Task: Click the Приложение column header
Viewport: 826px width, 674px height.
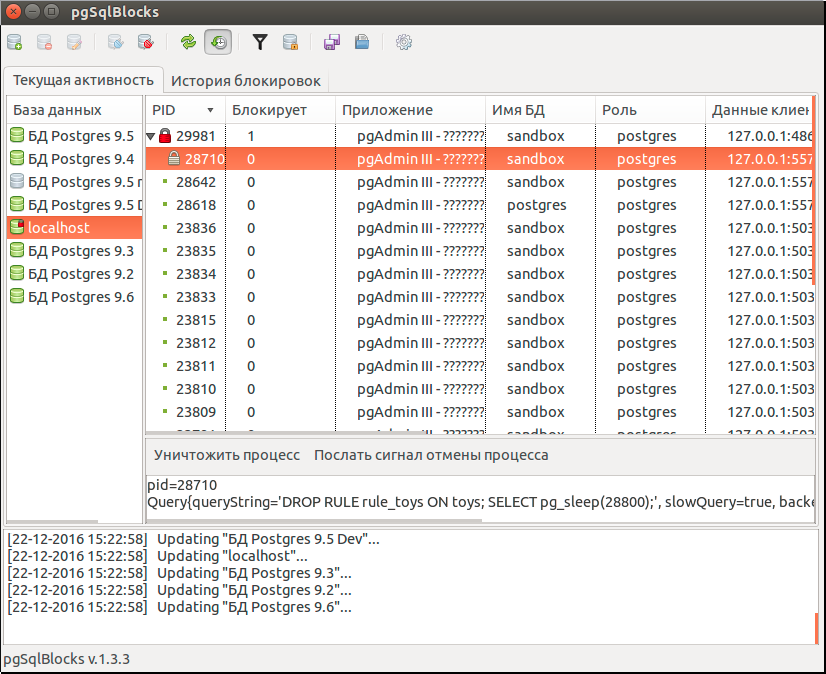Action: click(x=410, y=110)
